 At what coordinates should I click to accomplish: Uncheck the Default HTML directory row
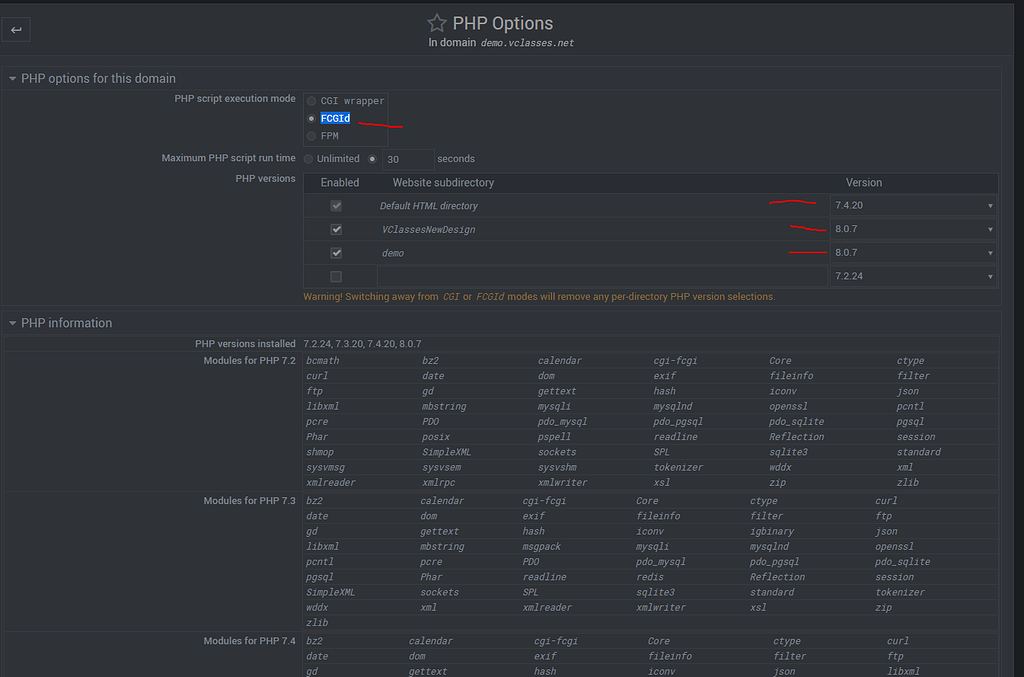[336, 205]
